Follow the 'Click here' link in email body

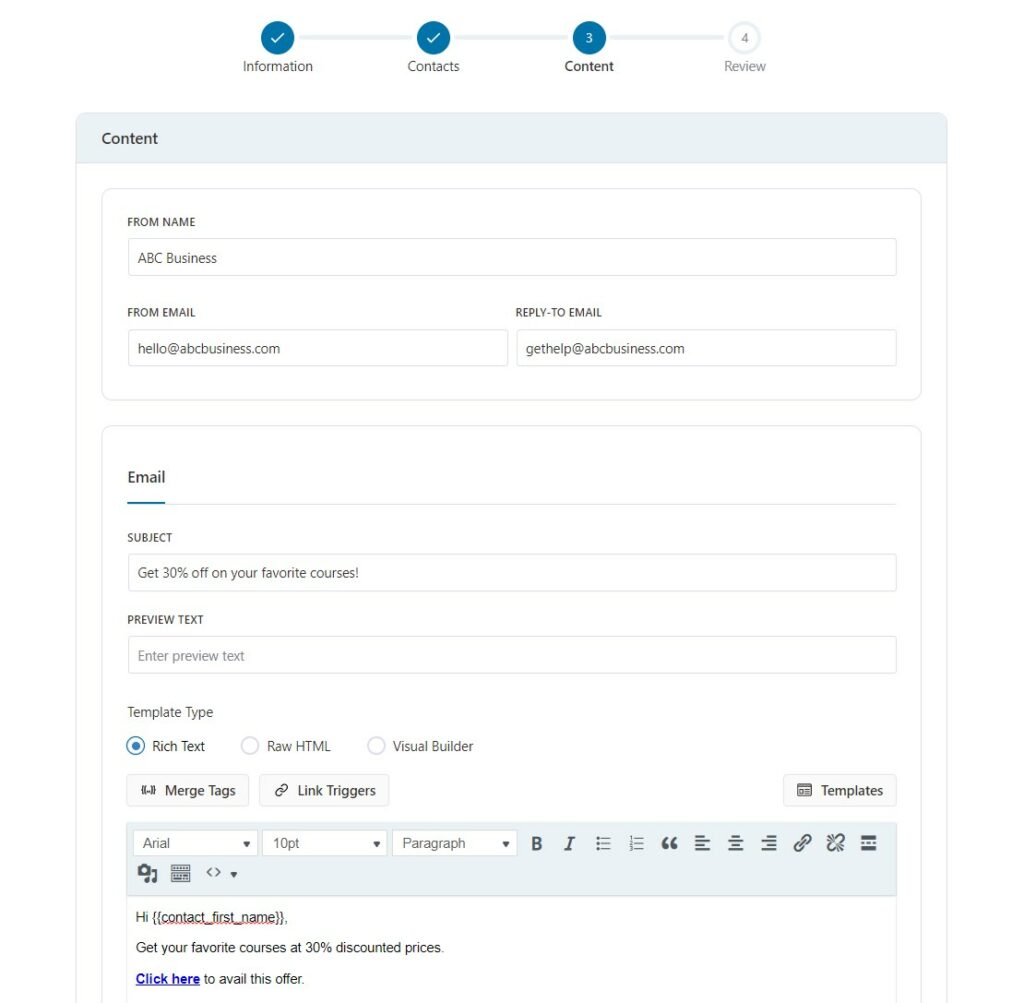pos(168,979)
